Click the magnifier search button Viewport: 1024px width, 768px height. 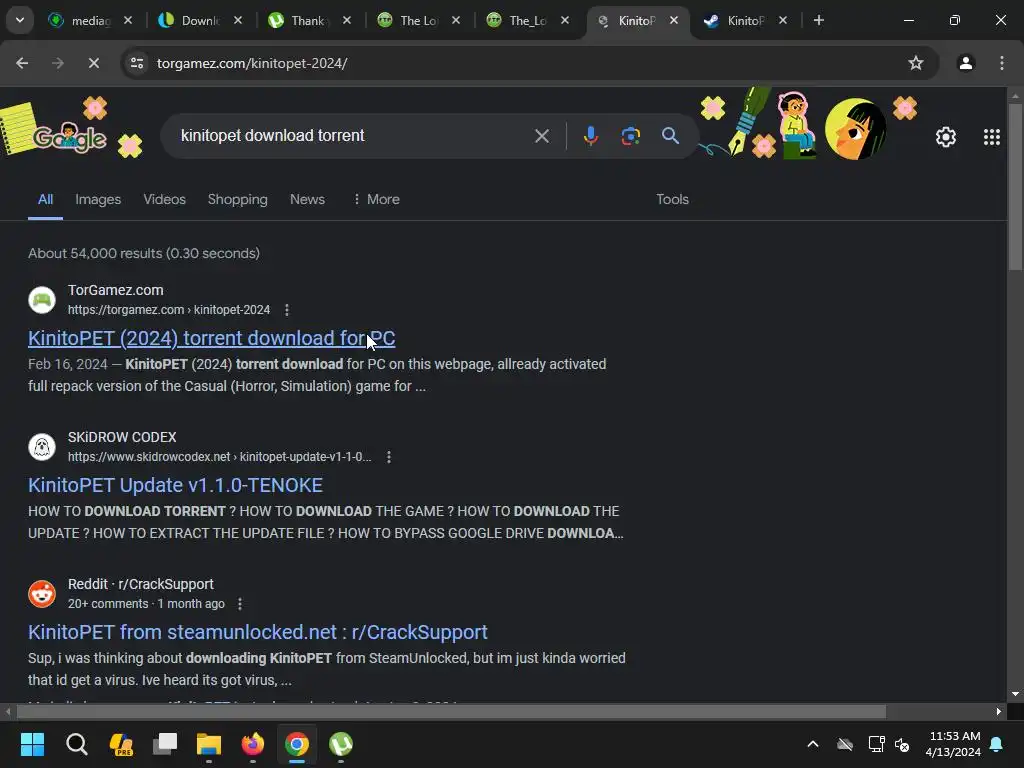coord(670,136)
